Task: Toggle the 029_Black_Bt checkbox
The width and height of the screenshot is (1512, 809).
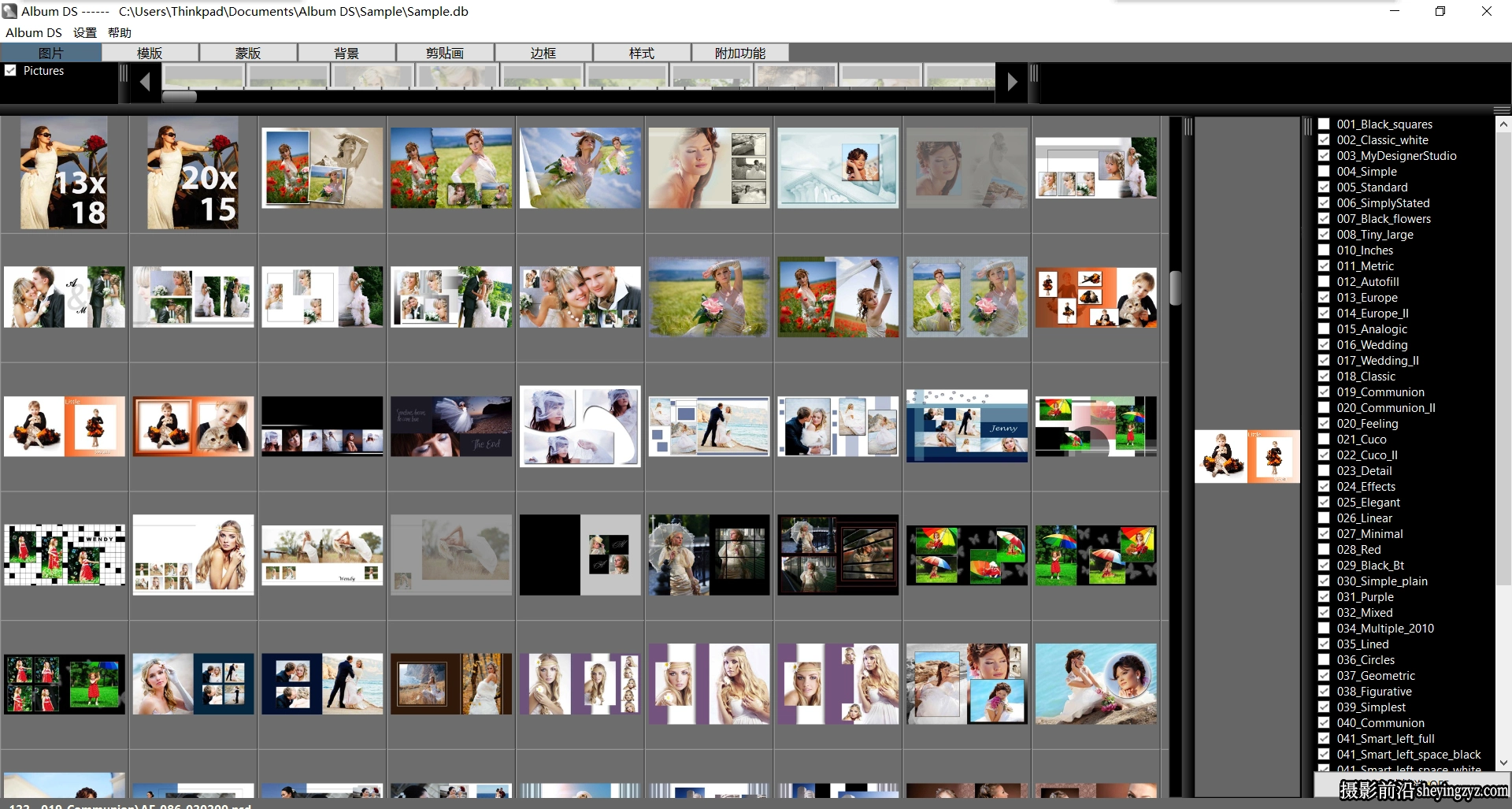Action: 1324,565
